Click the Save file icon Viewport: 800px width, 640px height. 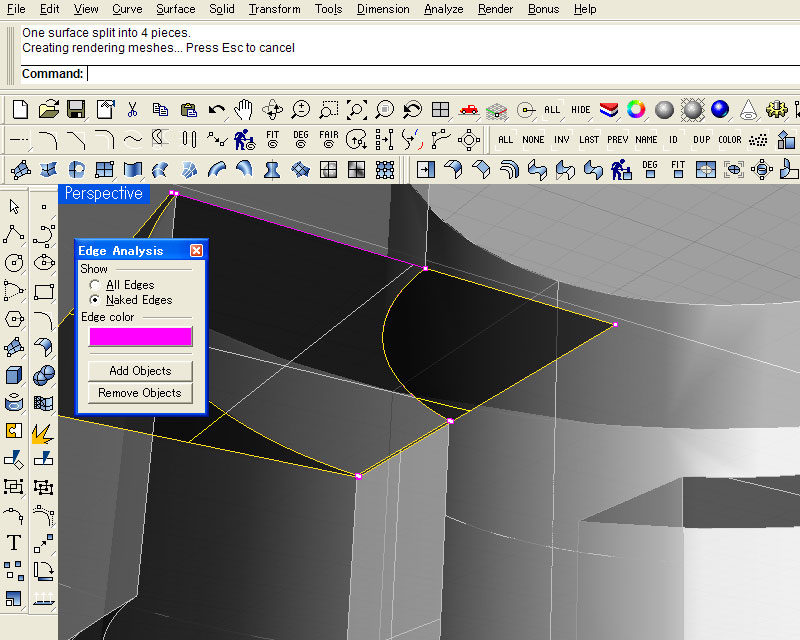tap(76, 109)
